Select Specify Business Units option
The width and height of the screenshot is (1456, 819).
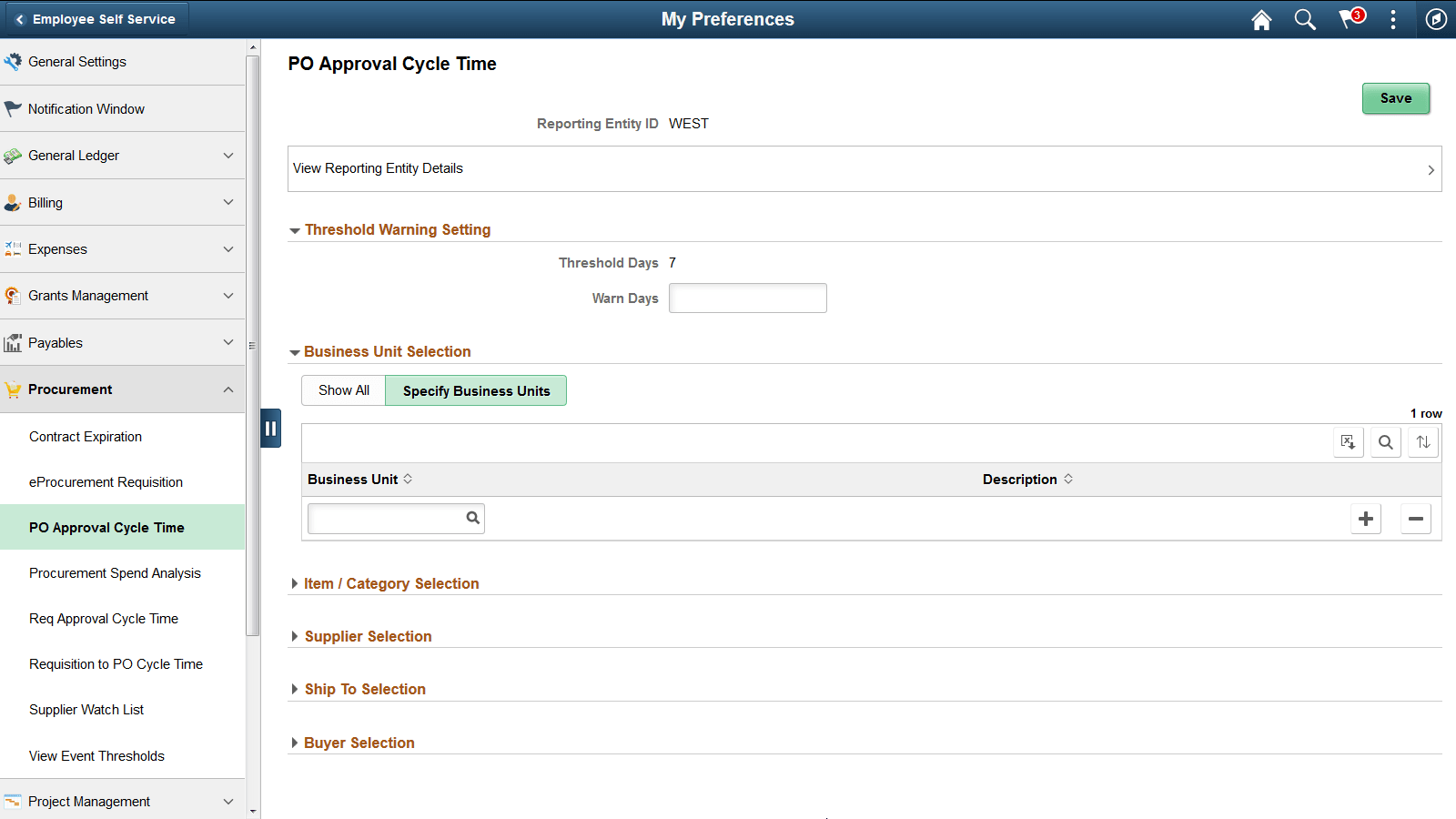[476, 390]
